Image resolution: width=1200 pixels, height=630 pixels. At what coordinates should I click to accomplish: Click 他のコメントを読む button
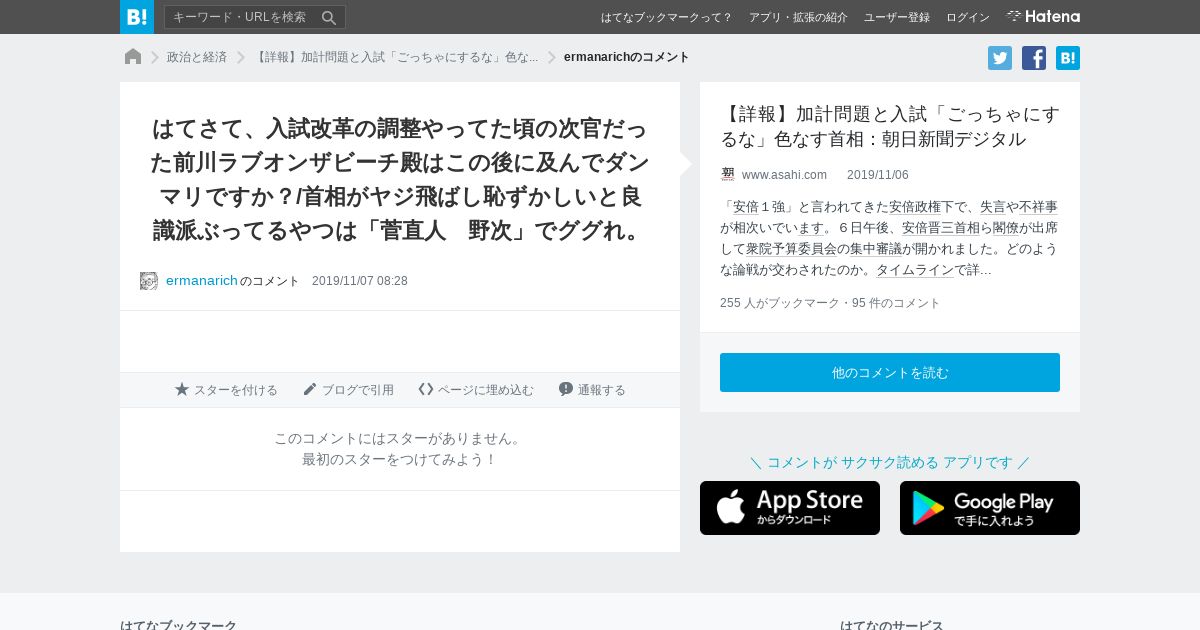point(890,372)
